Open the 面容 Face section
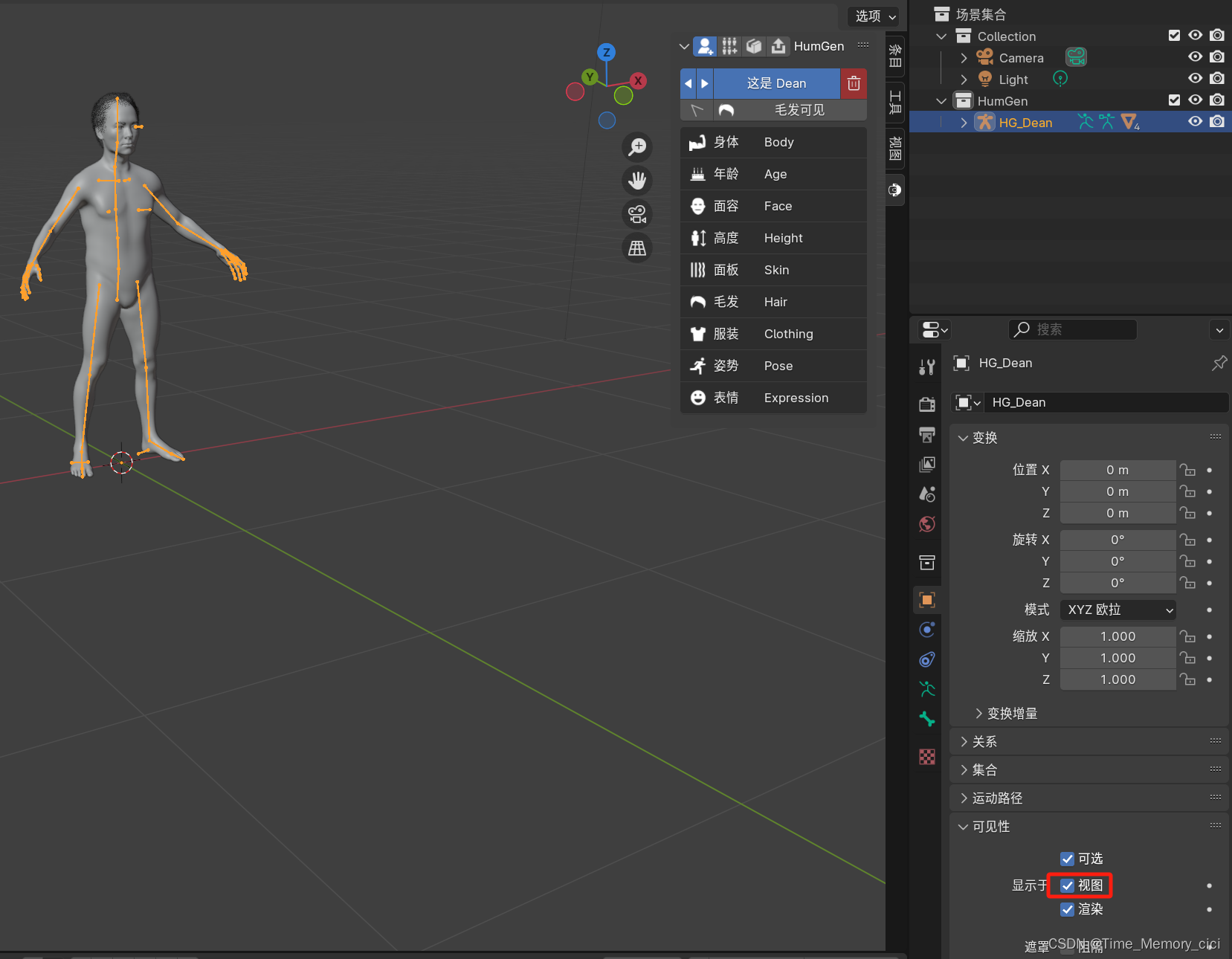 pos(773,207)
